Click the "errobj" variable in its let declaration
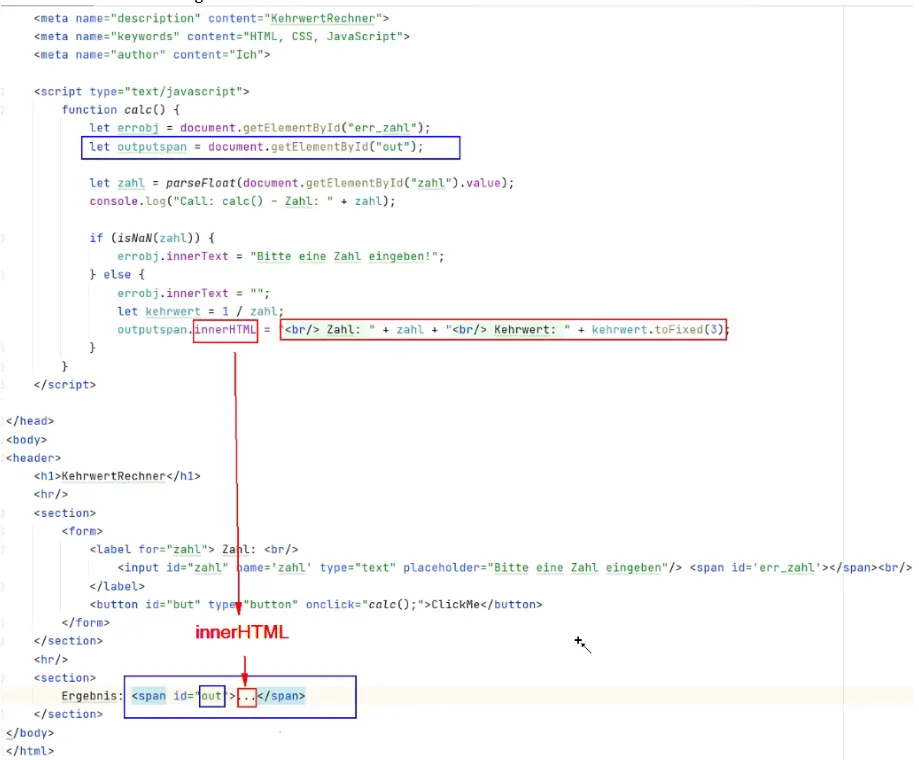 pos(138,128)
